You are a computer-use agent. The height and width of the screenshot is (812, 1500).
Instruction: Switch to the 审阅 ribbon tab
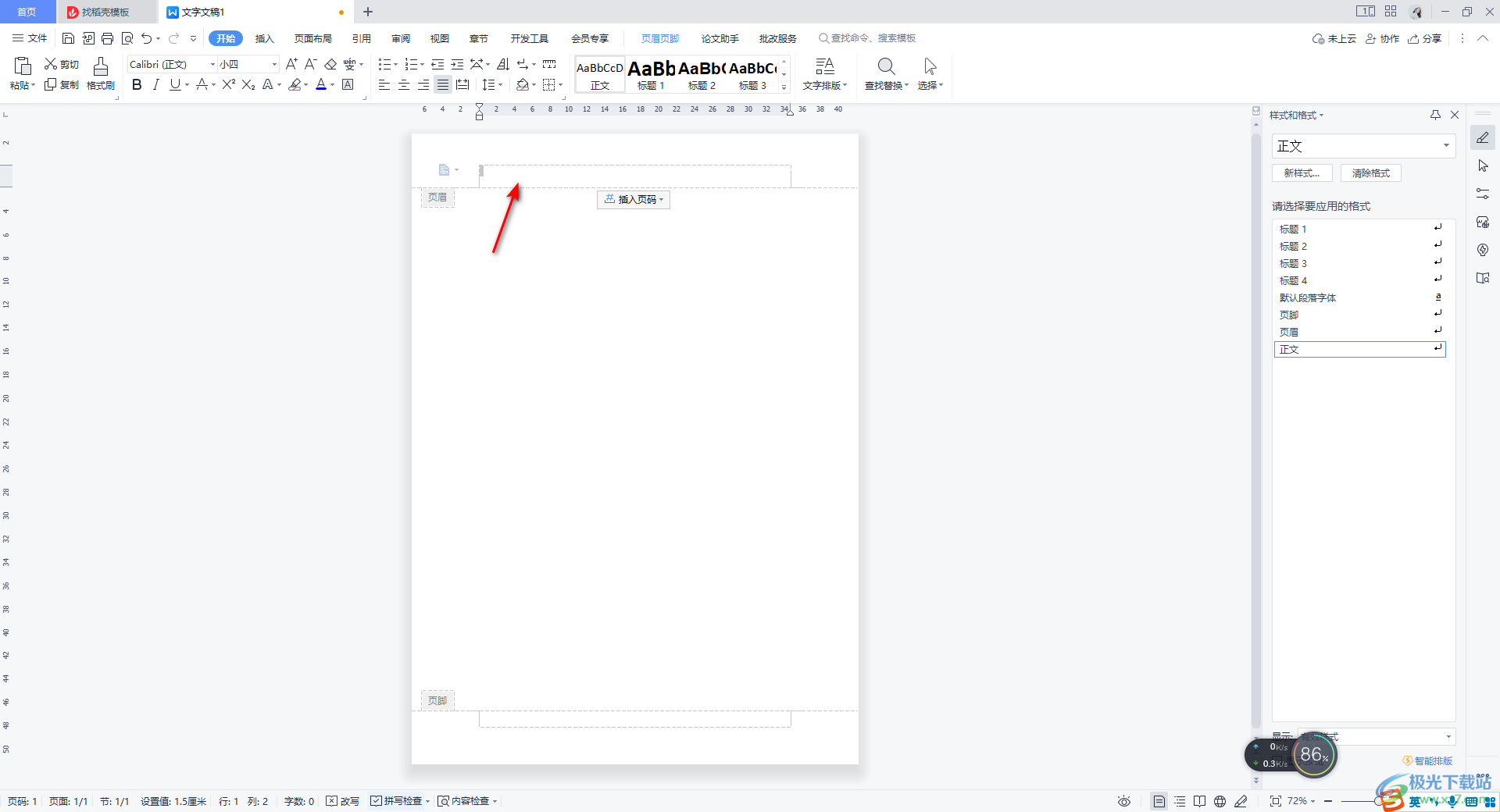[401, 38]
